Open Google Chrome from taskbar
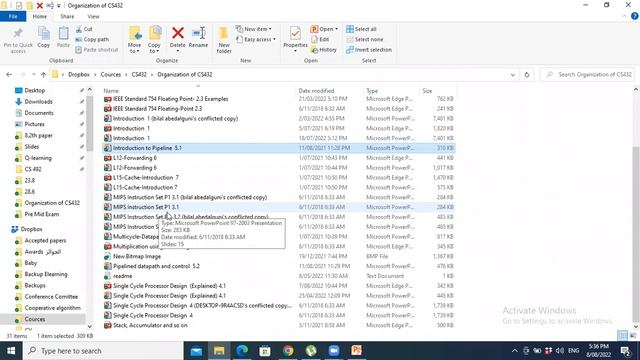This screenshot has height=360, width=640. (288, 351)
